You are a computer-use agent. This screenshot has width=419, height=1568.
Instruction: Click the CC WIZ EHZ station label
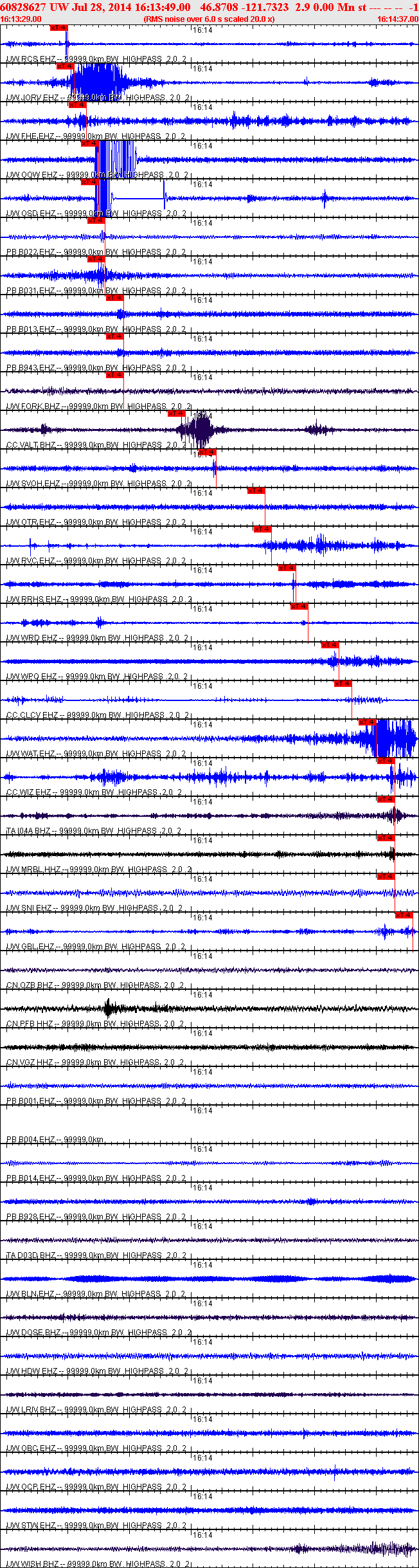click(x=94, y=792)
